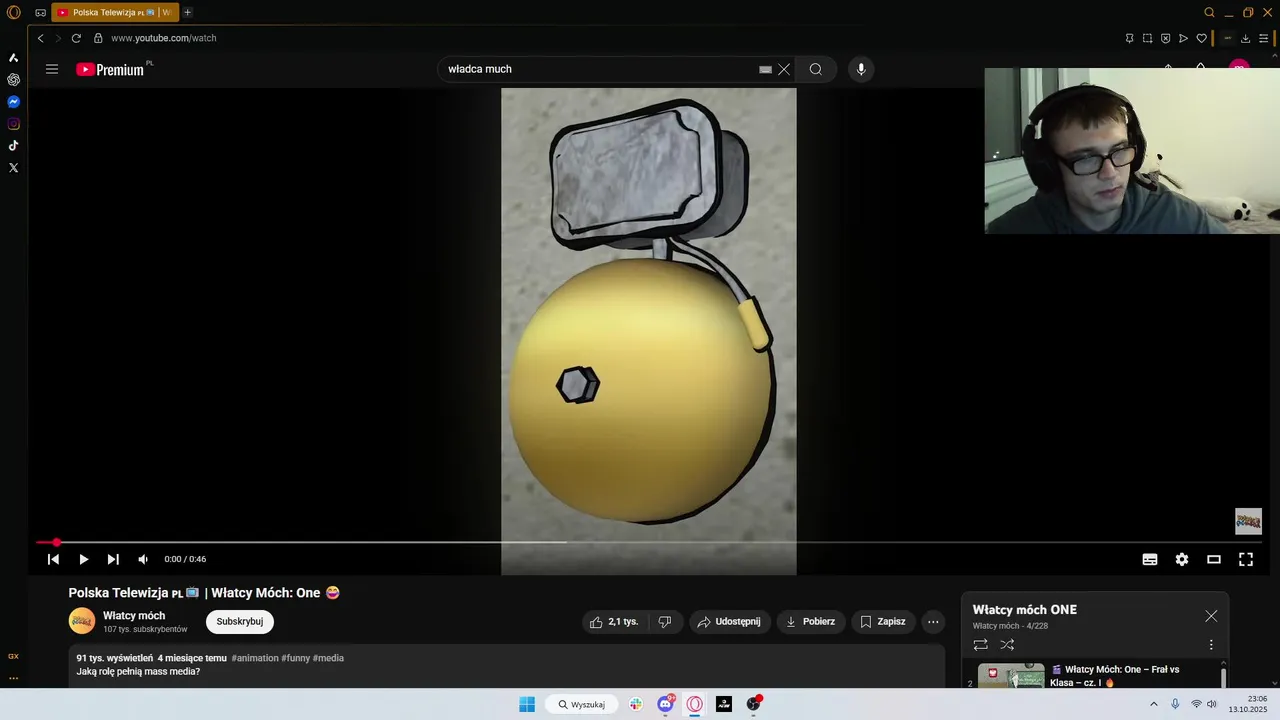Click the #animation hashtag link
Screen dimensions: 1280x720
255,658
